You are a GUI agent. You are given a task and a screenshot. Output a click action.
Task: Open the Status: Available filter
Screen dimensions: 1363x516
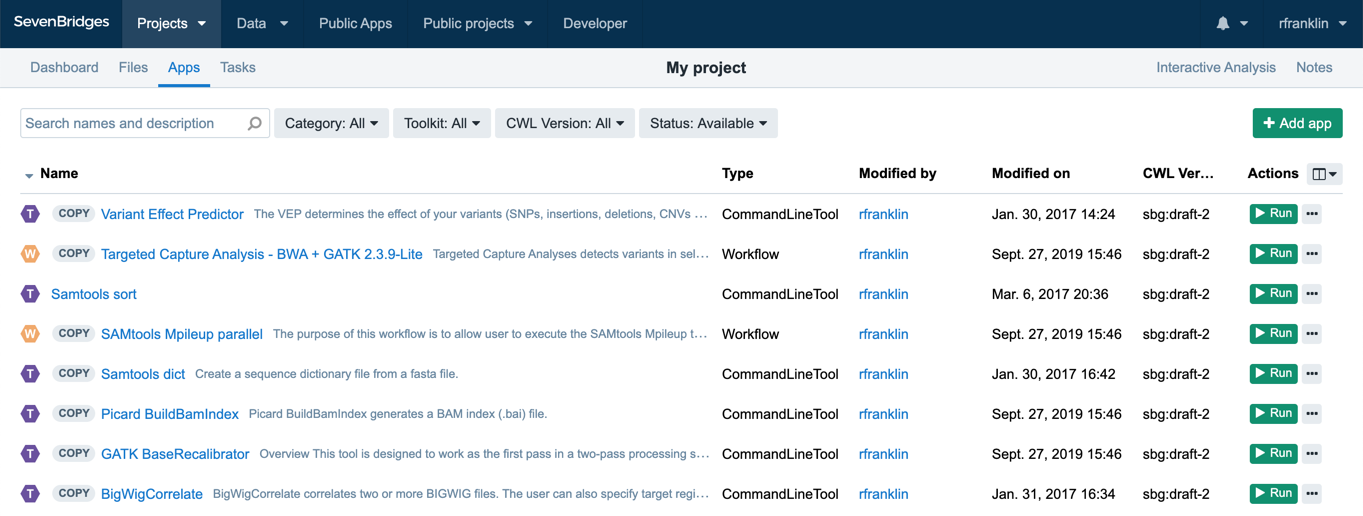[x=708, y=123]
